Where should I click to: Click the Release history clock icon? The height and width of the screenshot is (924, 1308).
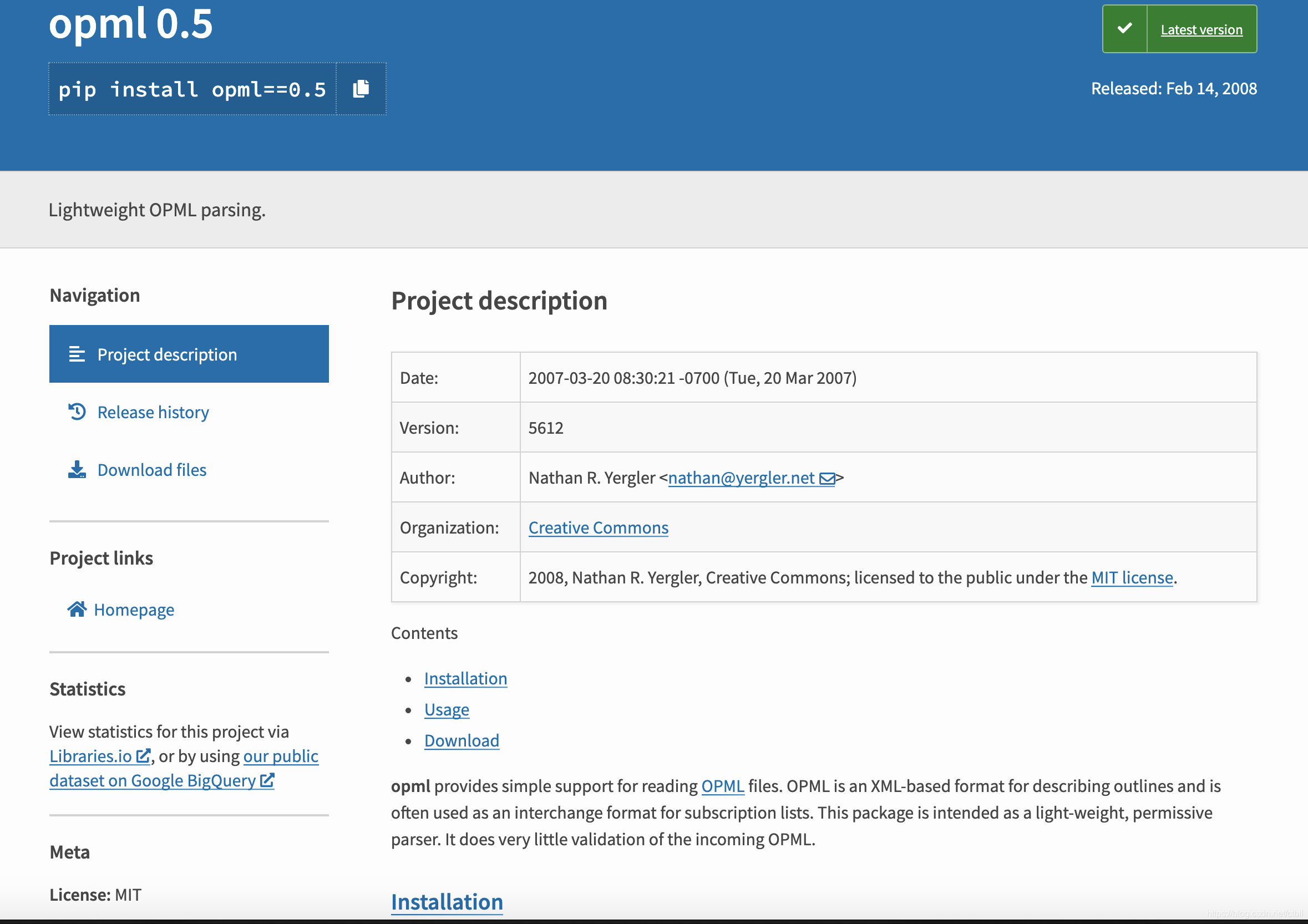[77, 412]
